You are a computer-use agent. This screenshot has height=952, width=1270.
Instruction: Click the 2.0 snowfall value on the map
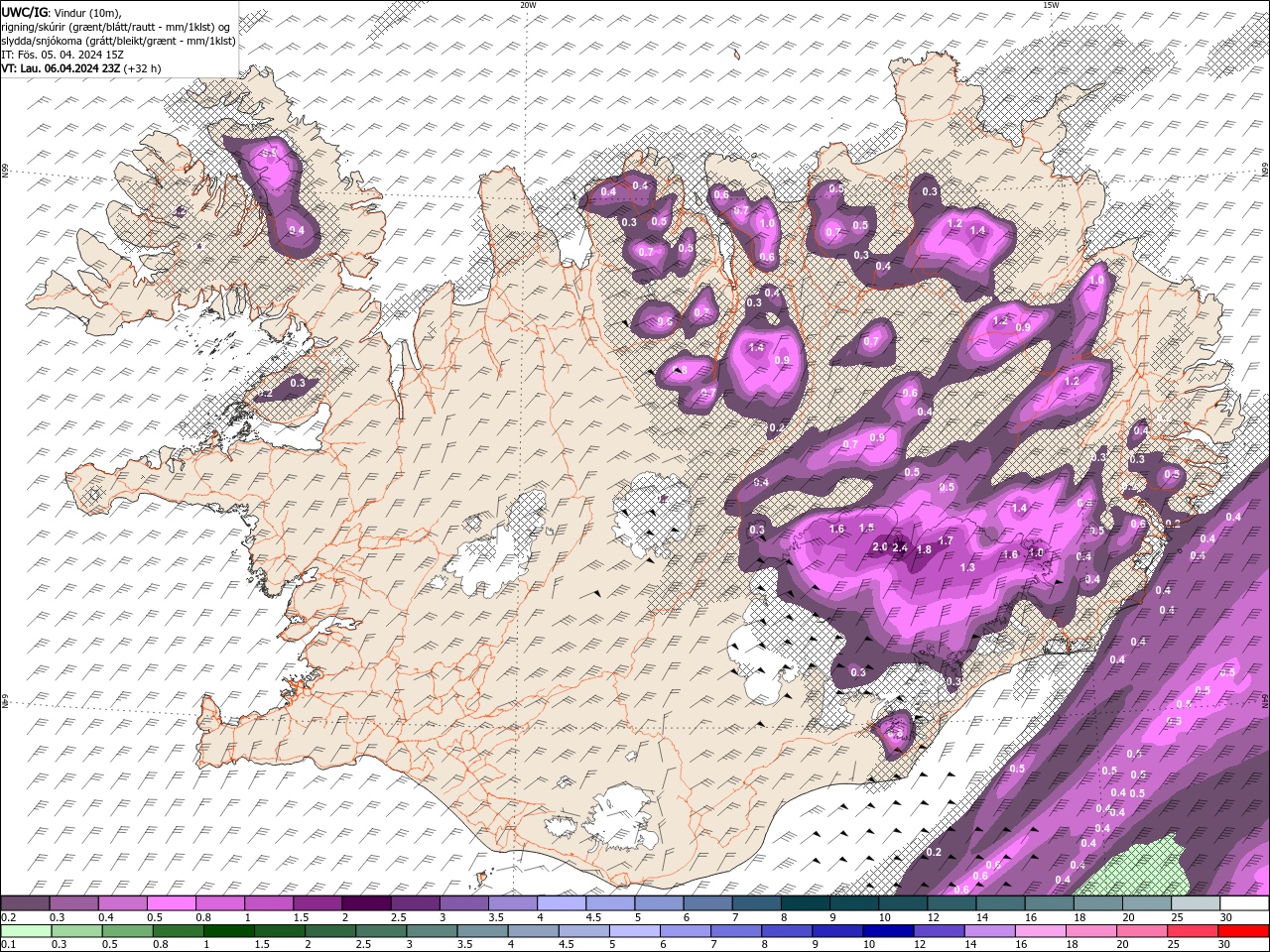tap(880, 546)
